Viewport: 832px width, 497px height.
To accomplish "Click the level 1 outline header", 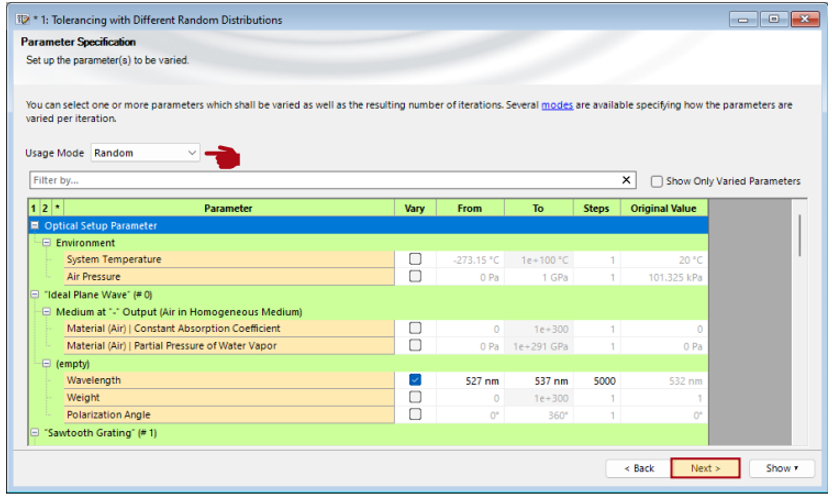I will tap(33, 208).
